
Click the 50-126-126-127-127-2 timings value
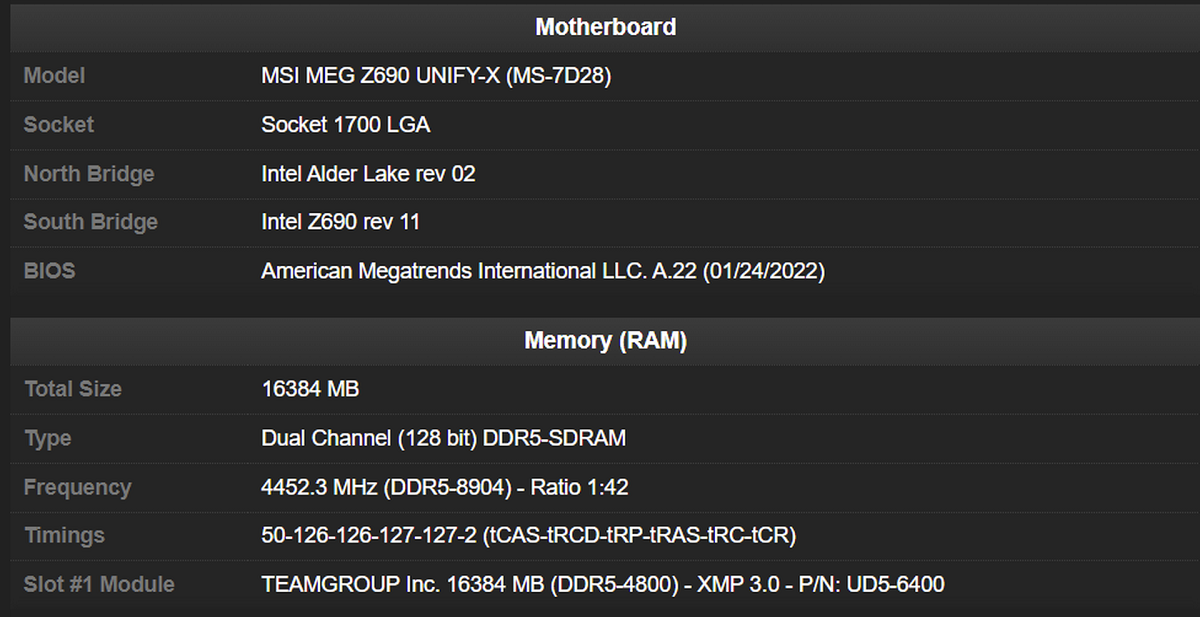pyautogui.click(x=528, y=536)
